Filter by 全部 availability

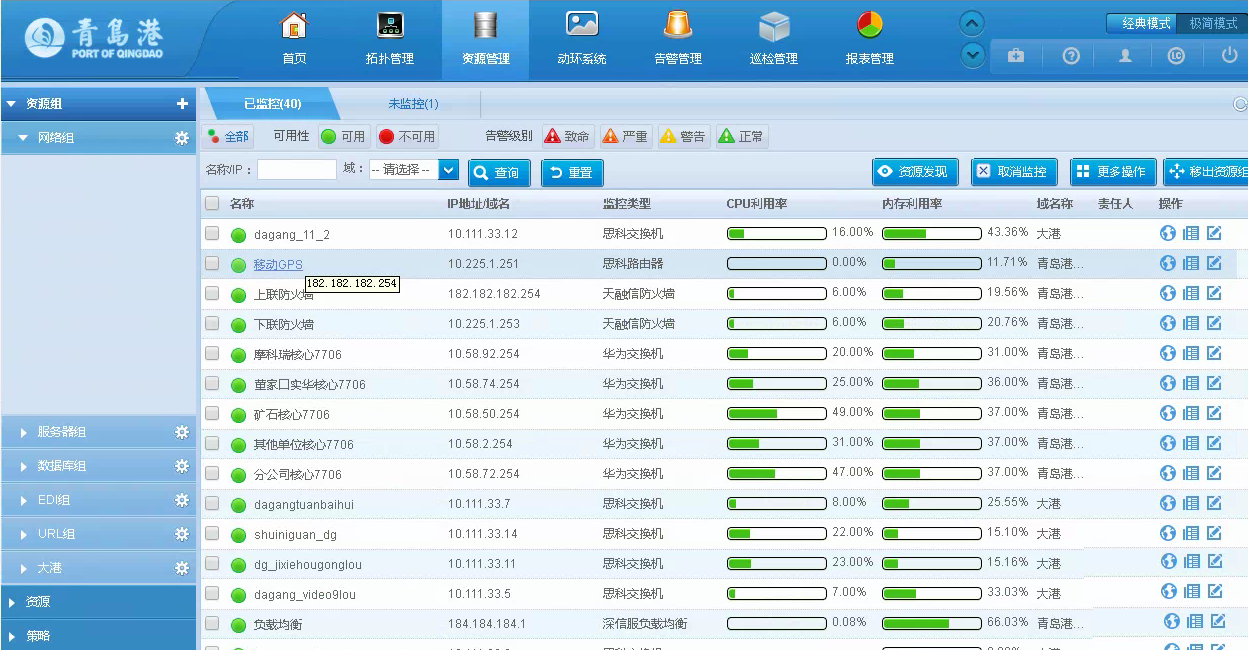click(x=227, y=137)
